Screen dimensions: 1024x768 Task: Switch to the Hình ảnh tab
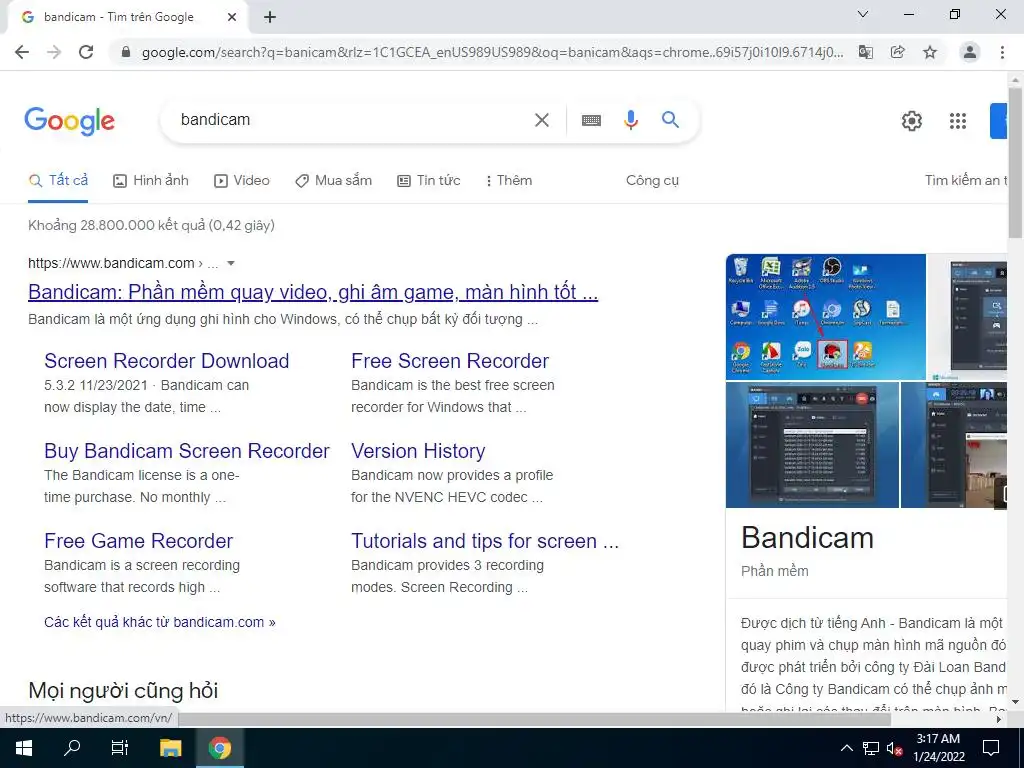(x=151, y=180)
